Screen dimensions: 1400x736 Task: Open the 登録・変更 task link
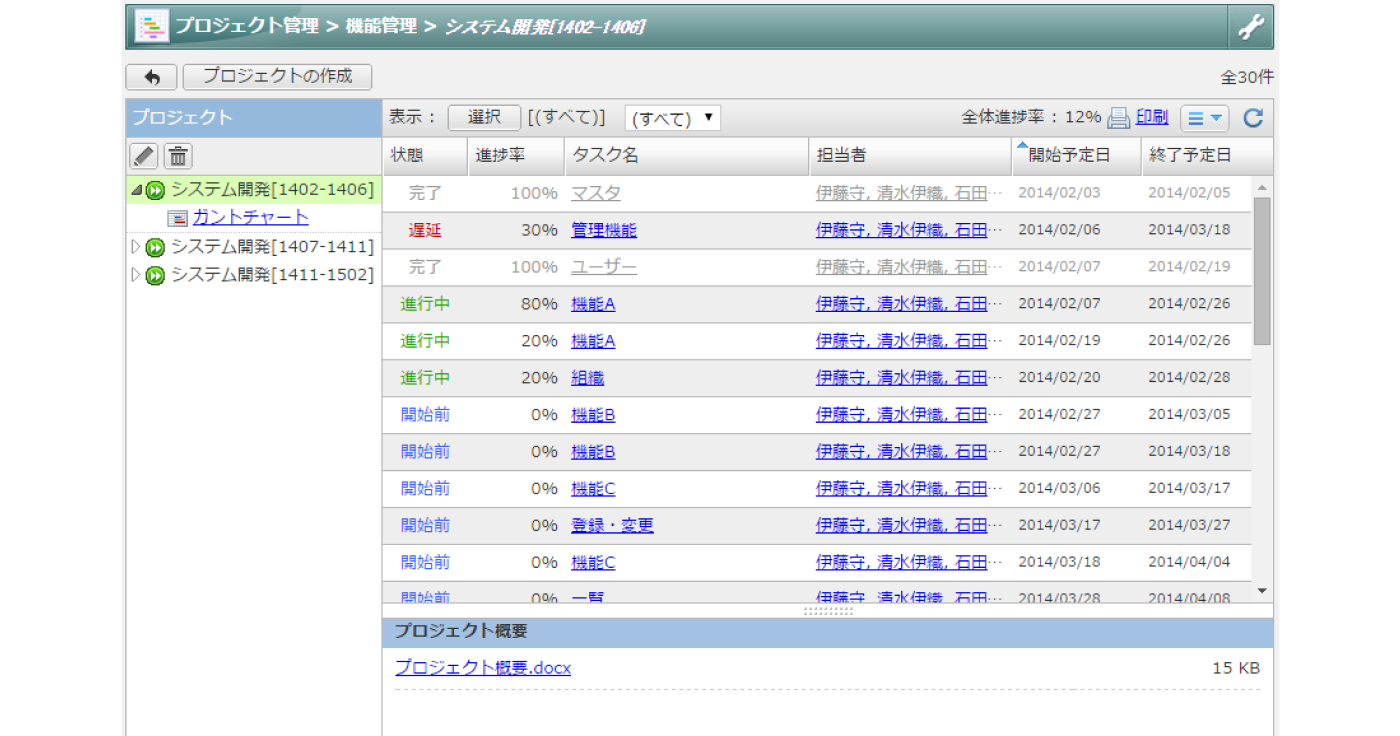click(x=612, y=525)
